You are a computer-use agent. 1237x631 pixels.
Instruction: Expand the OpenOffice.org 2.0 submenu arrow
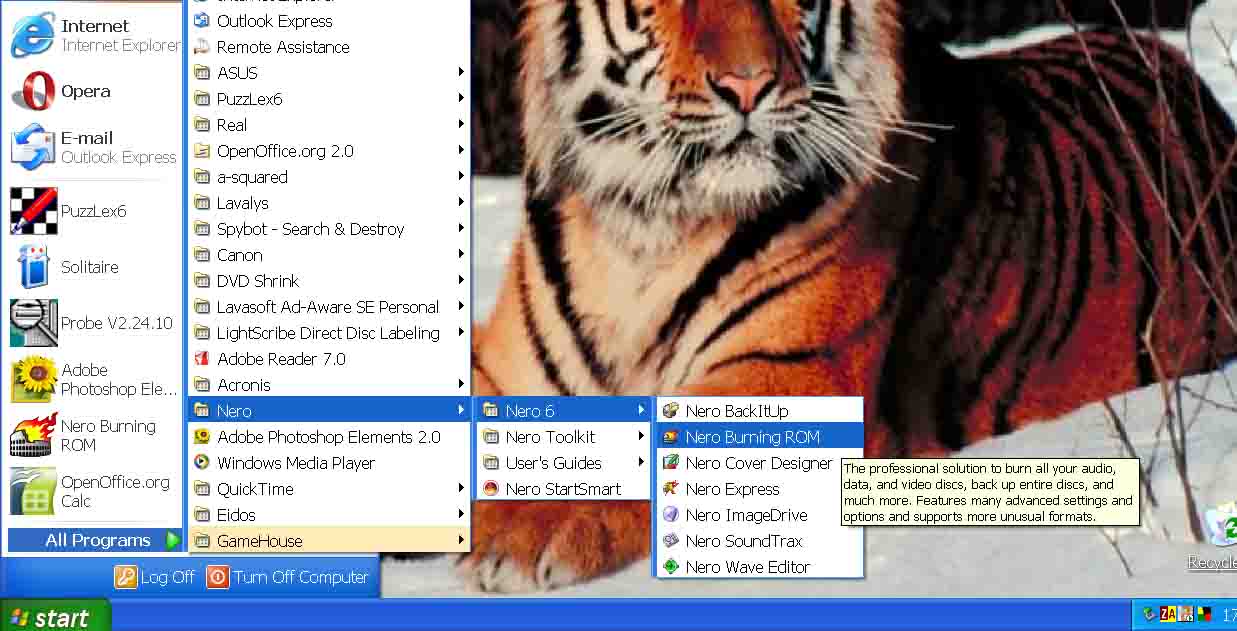tap(461, 151)
